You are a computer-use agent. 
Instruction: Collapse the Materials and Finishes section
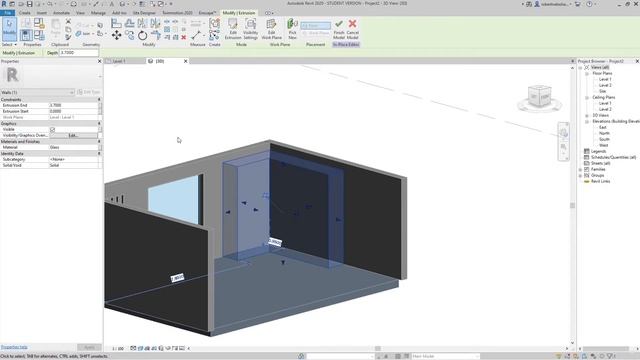99,142
